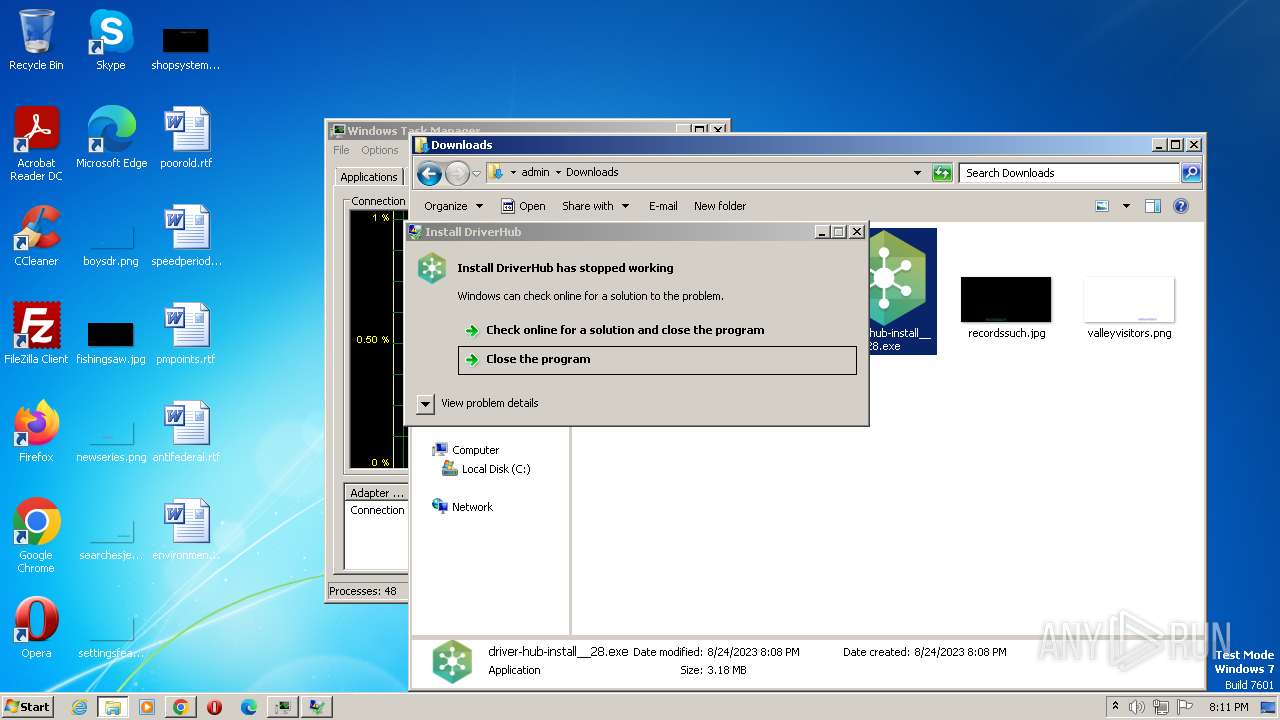This screenshot has width=1280, height=720.
Task: Select the fishingsaw.jpg desktop file
Action: 111,342
